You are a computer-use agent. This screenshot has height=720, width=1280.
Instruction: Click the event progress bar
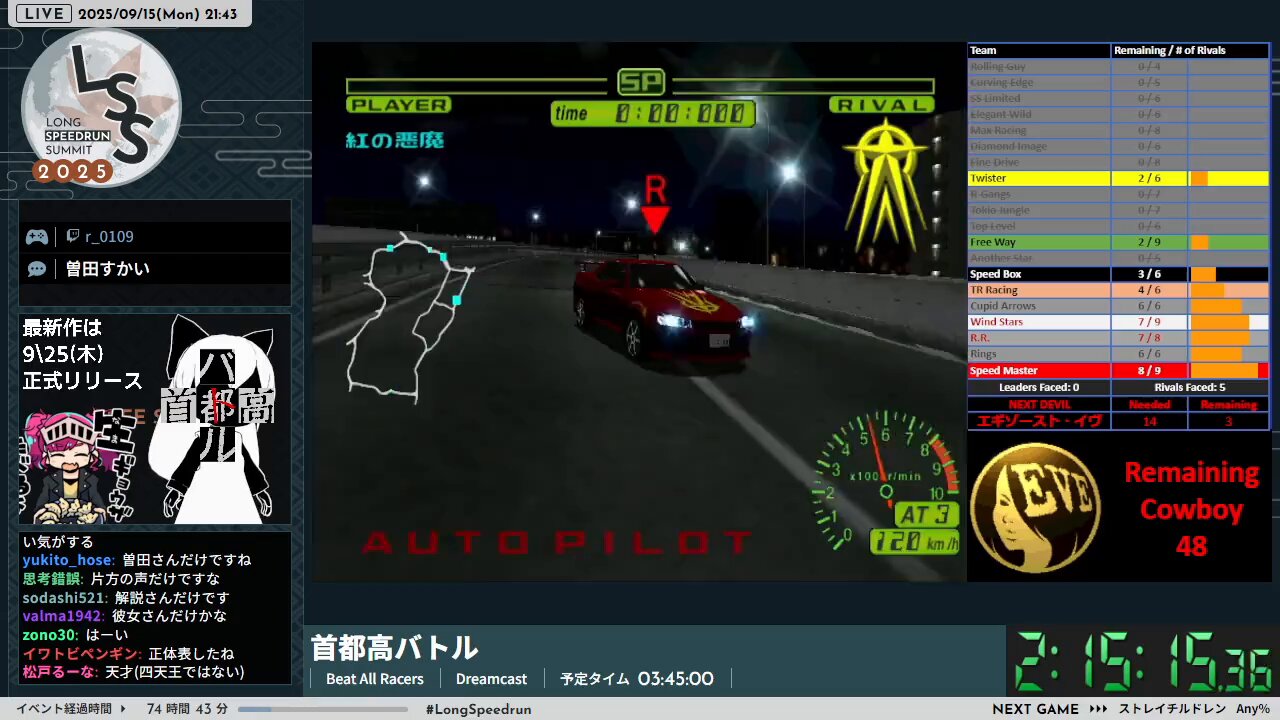tap(323, 709)
